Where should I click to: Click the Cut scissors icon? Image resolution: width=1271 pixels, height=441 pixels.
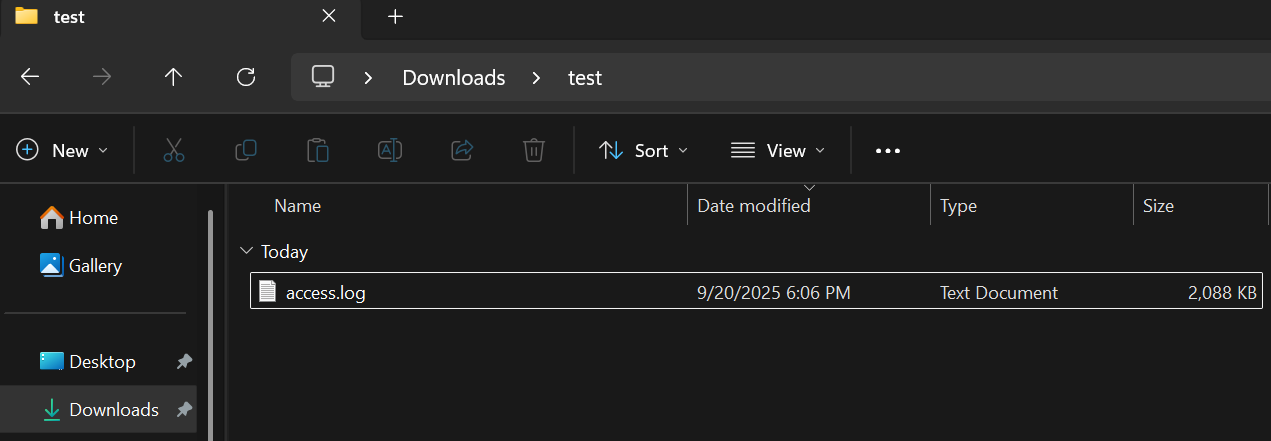174,150
